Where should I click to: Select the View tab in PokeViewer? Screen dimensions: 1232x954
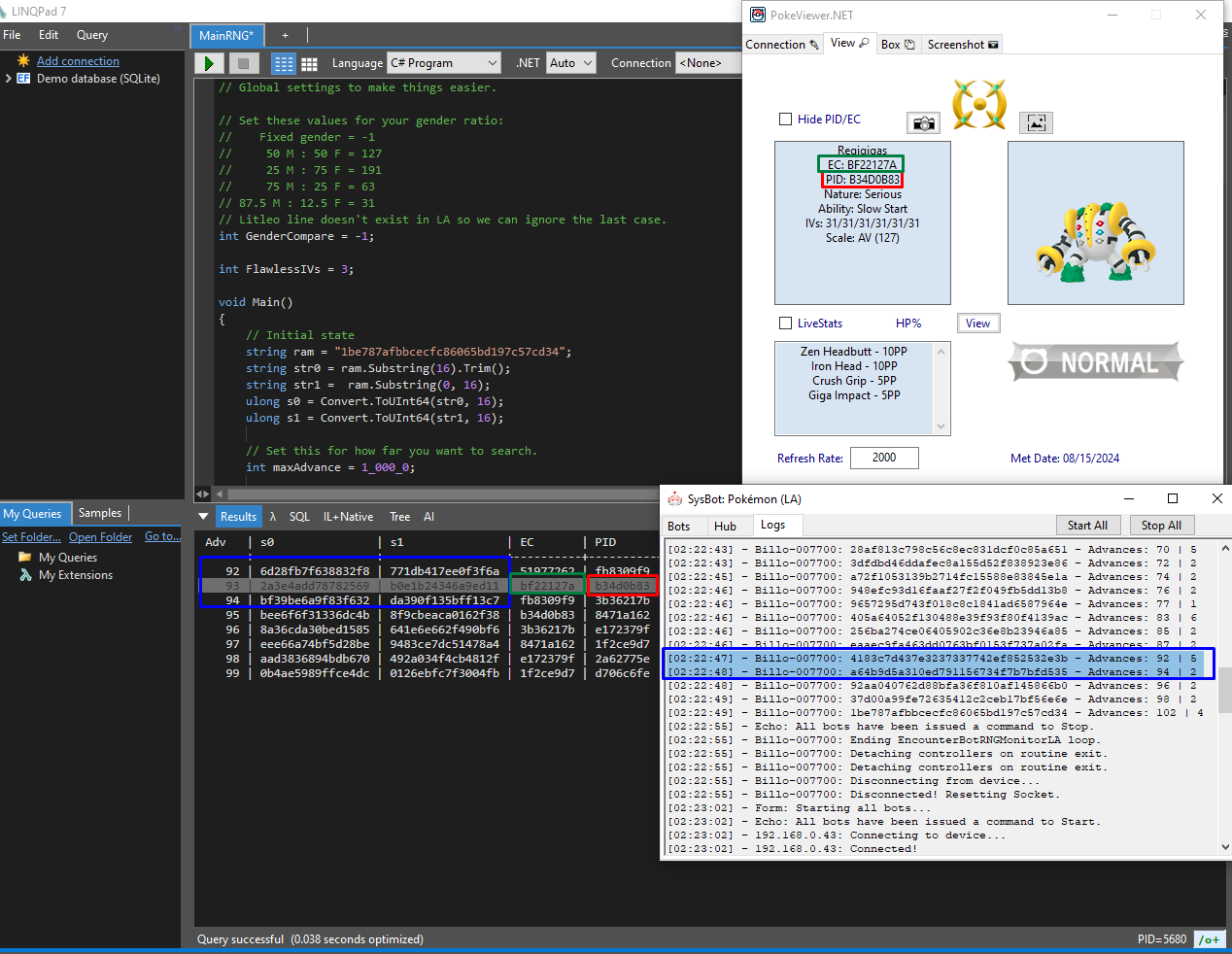point(849,43)
